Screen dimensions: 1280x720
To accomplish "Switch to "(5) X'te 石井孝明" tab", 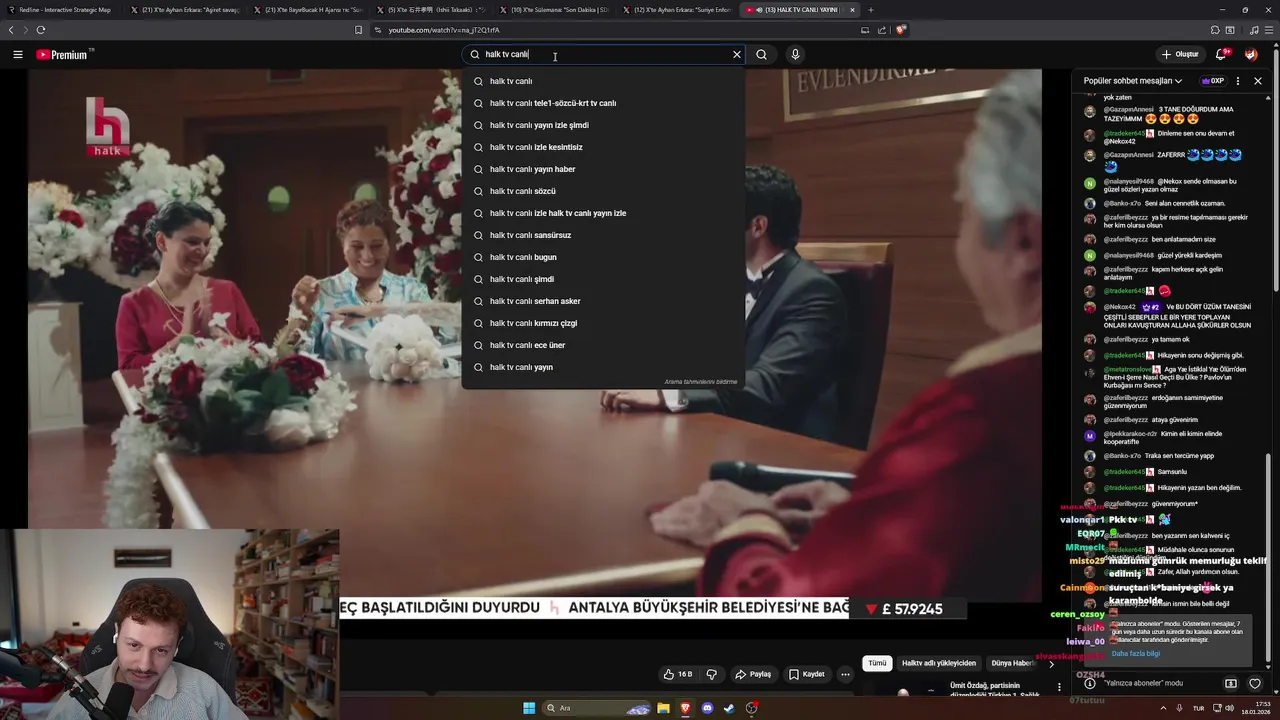I will [x=431, y=10].
